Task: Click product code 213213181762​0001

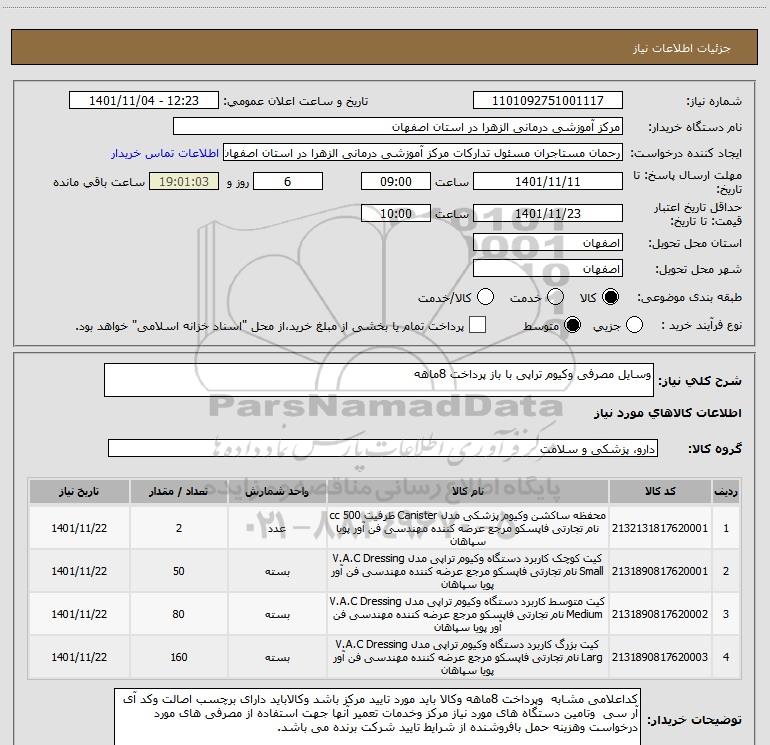Action: tap(660, 528)
